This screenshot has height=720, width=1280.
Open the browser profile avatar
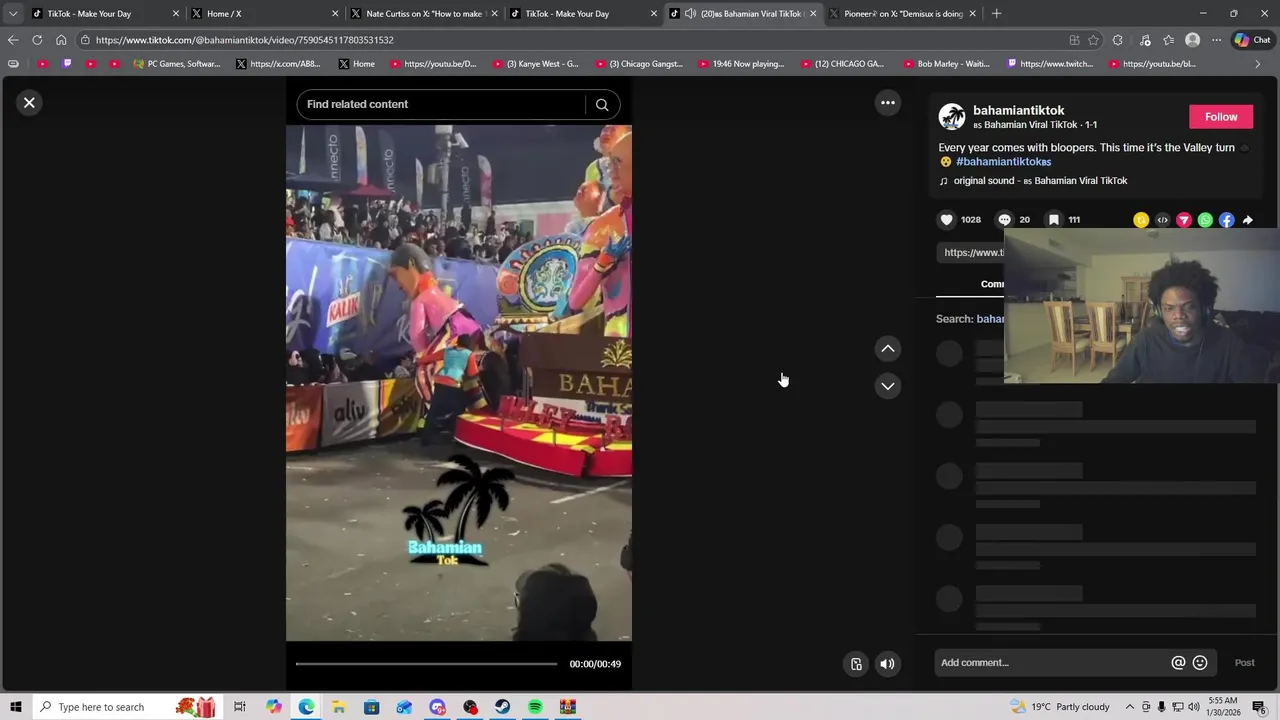click(x=1192, y=40)
